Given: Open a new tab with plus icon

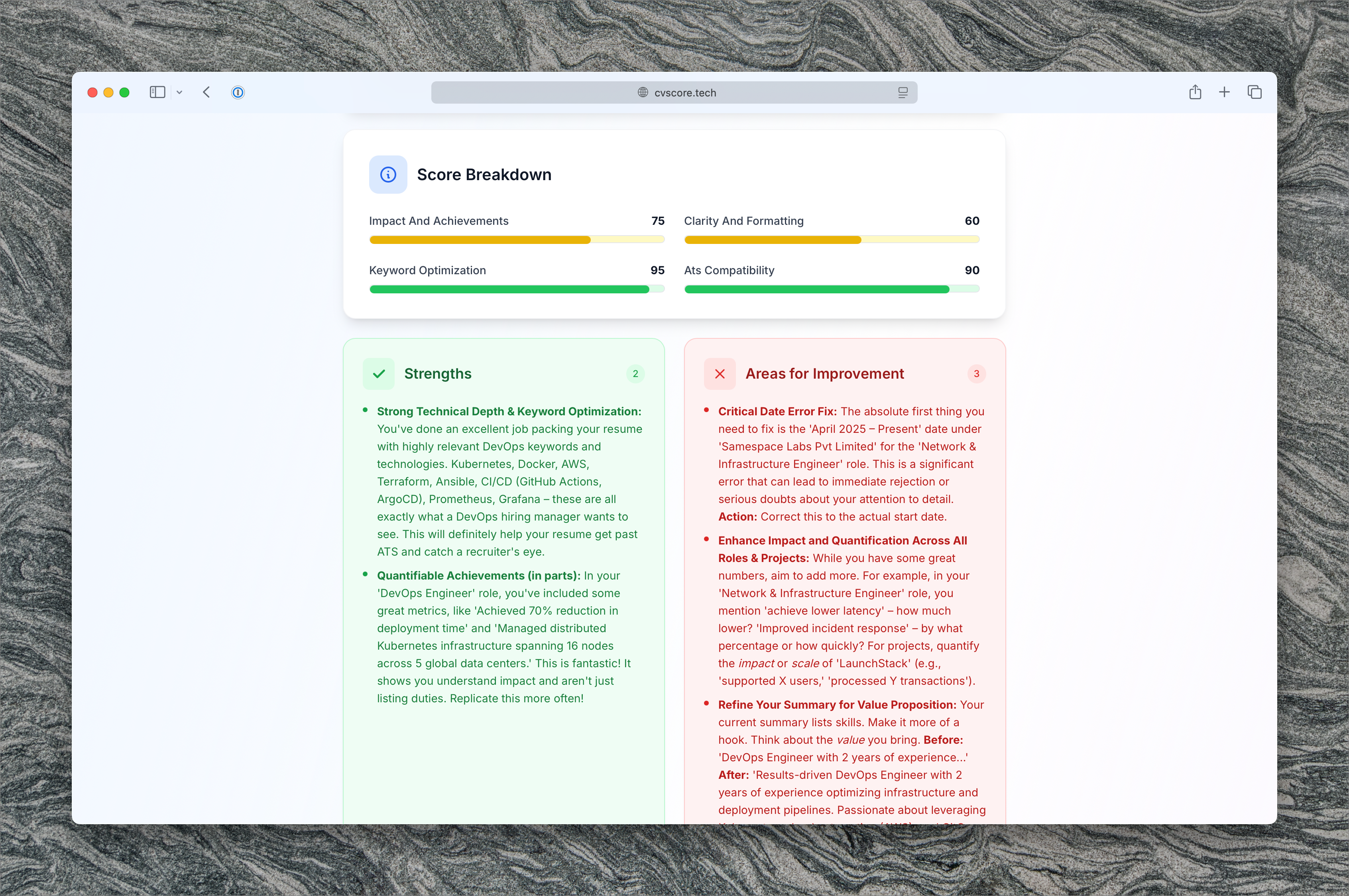Looking at the screenshot, I should coord(1224,92).
